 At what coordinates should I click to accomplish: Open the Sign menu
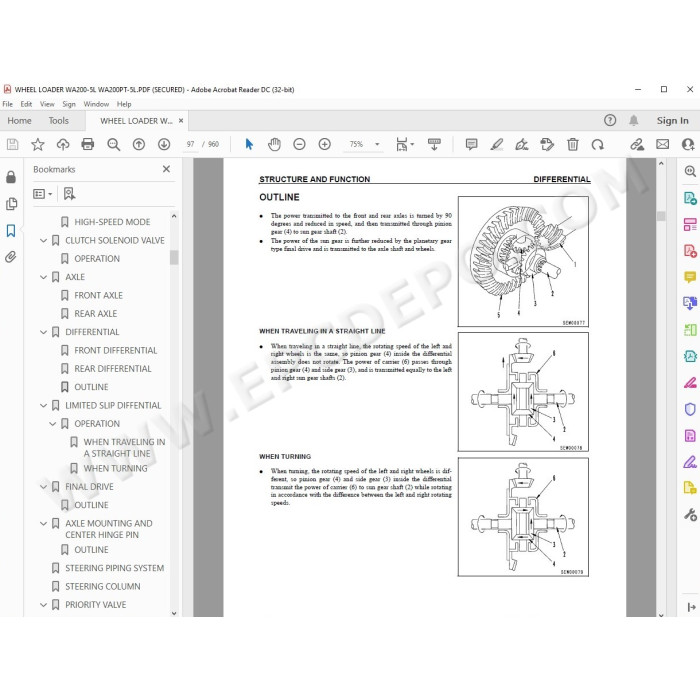[69, 104]
